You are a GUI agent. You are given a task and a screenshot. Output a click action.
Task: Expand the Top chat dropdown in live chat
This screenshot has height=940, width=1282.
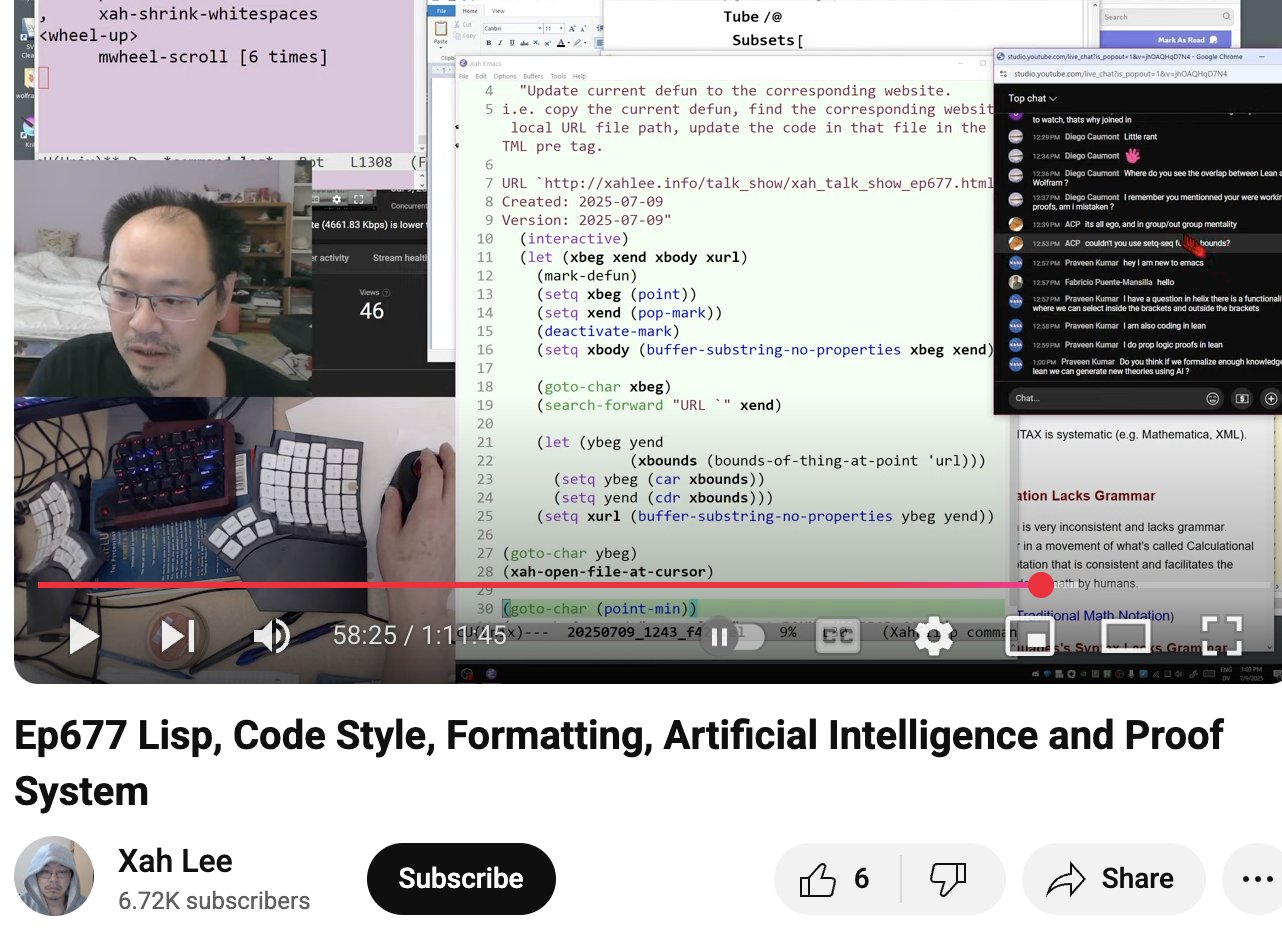point(1033,98)
